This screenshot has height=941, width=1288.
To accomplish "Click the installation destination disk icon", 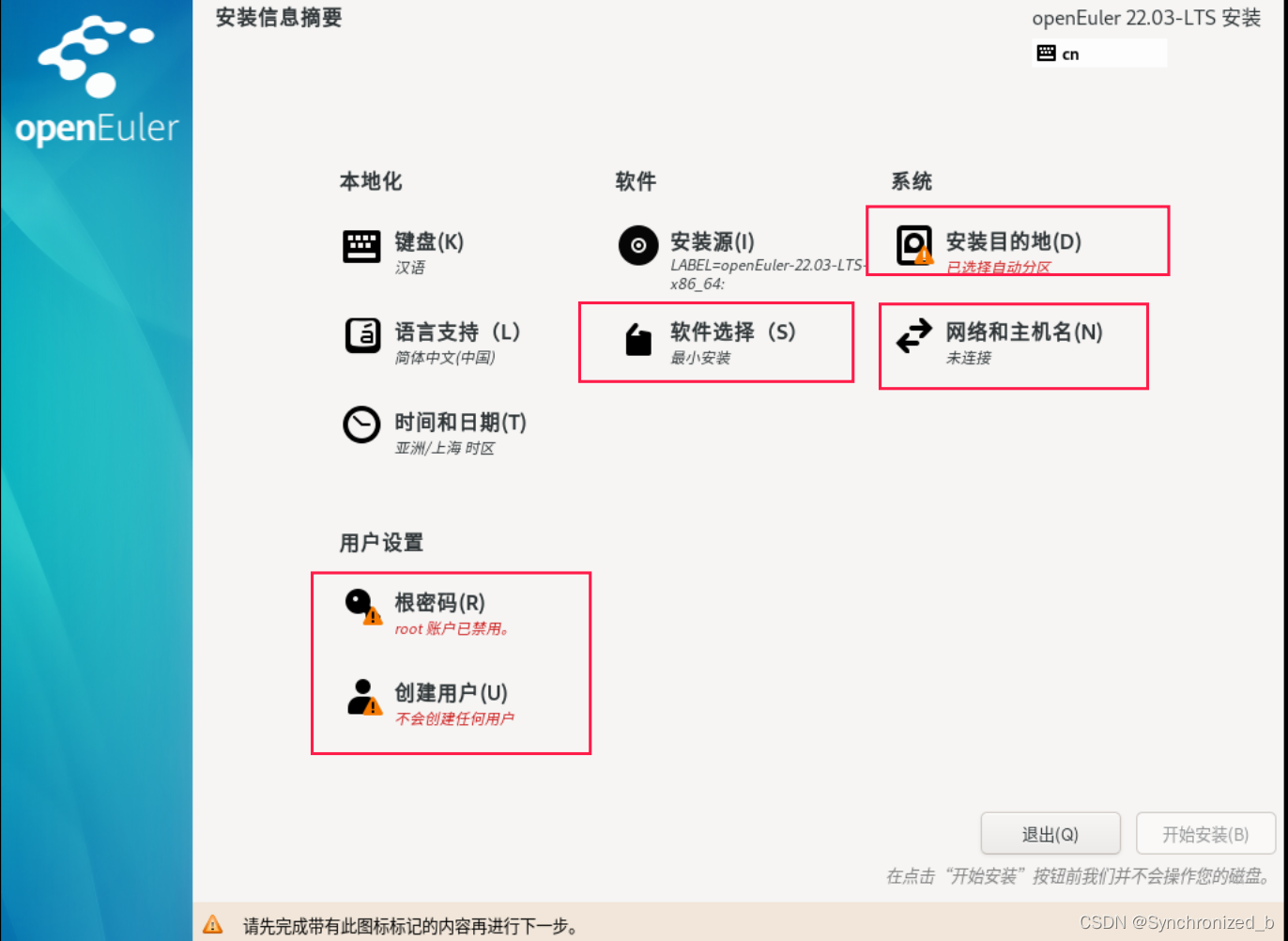I will coord(914,246).
